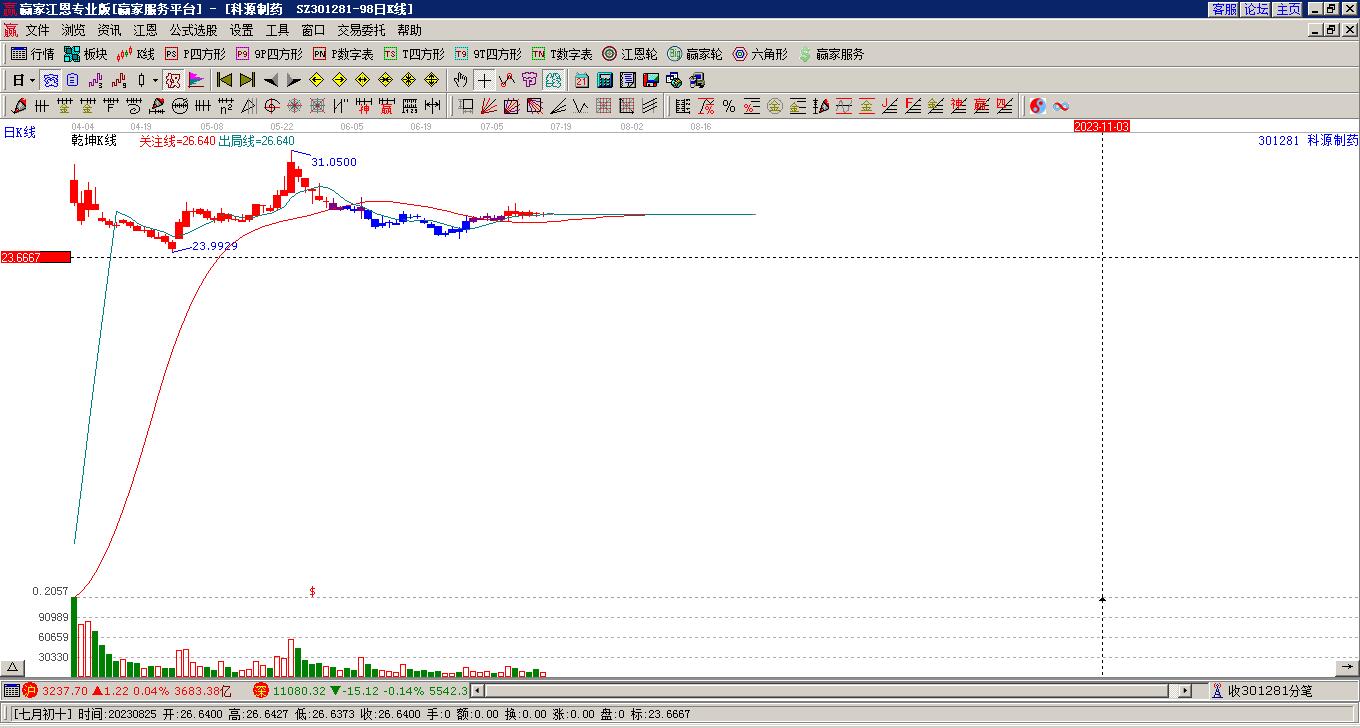This screenshot has height=728, width=1360.
Task: Open the 行情 market quotes view
Action: point(33,54)
